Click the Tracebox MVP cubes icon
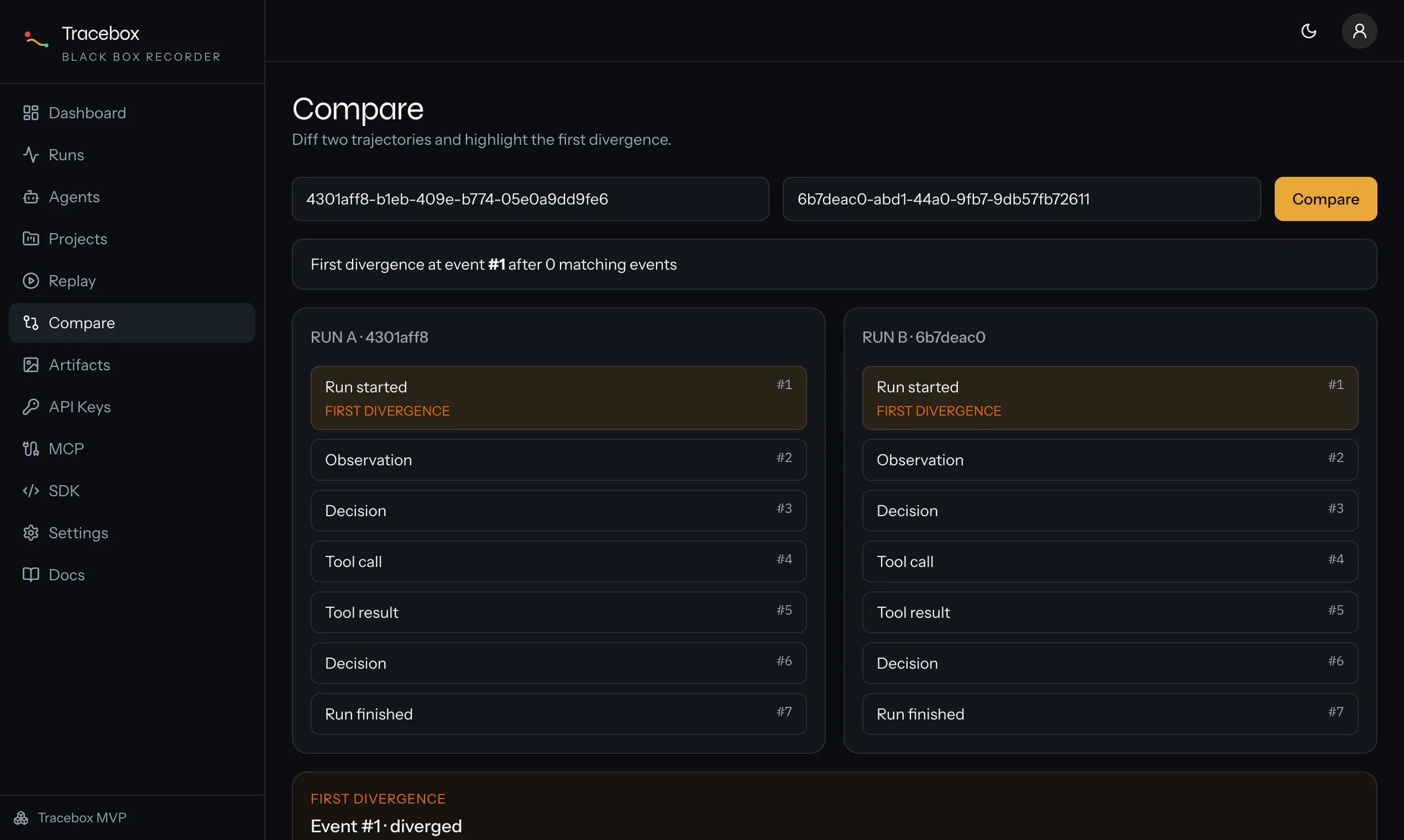The width and height of the screenshot is (1404, 840). pos(21,818)
